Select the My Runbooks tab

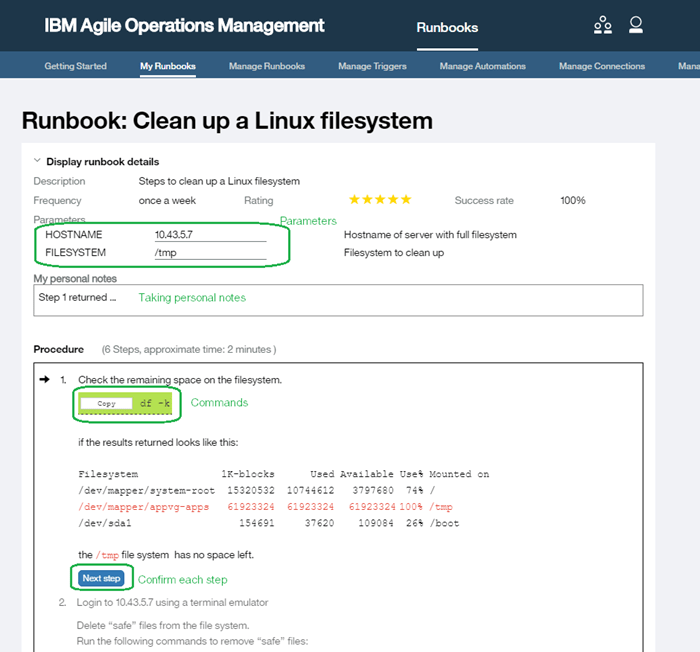168,66
